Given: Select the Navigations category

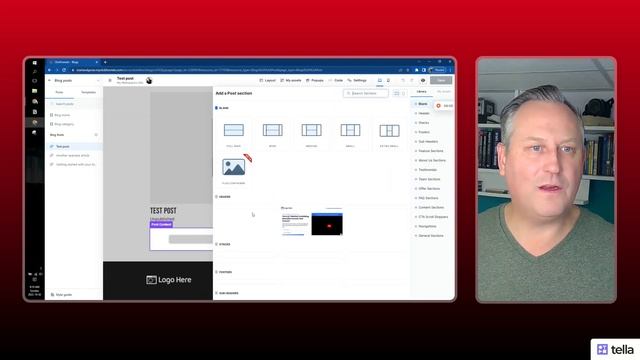Looking at the screenshot, I should point(427,226).
